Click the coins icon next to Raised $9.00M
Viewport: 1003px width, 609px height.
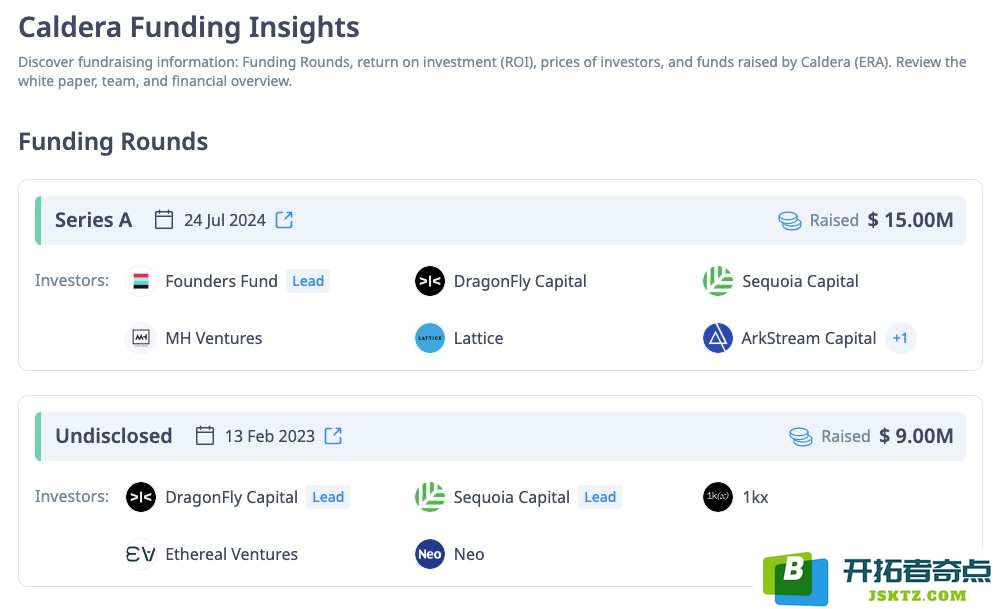point(801,436)
